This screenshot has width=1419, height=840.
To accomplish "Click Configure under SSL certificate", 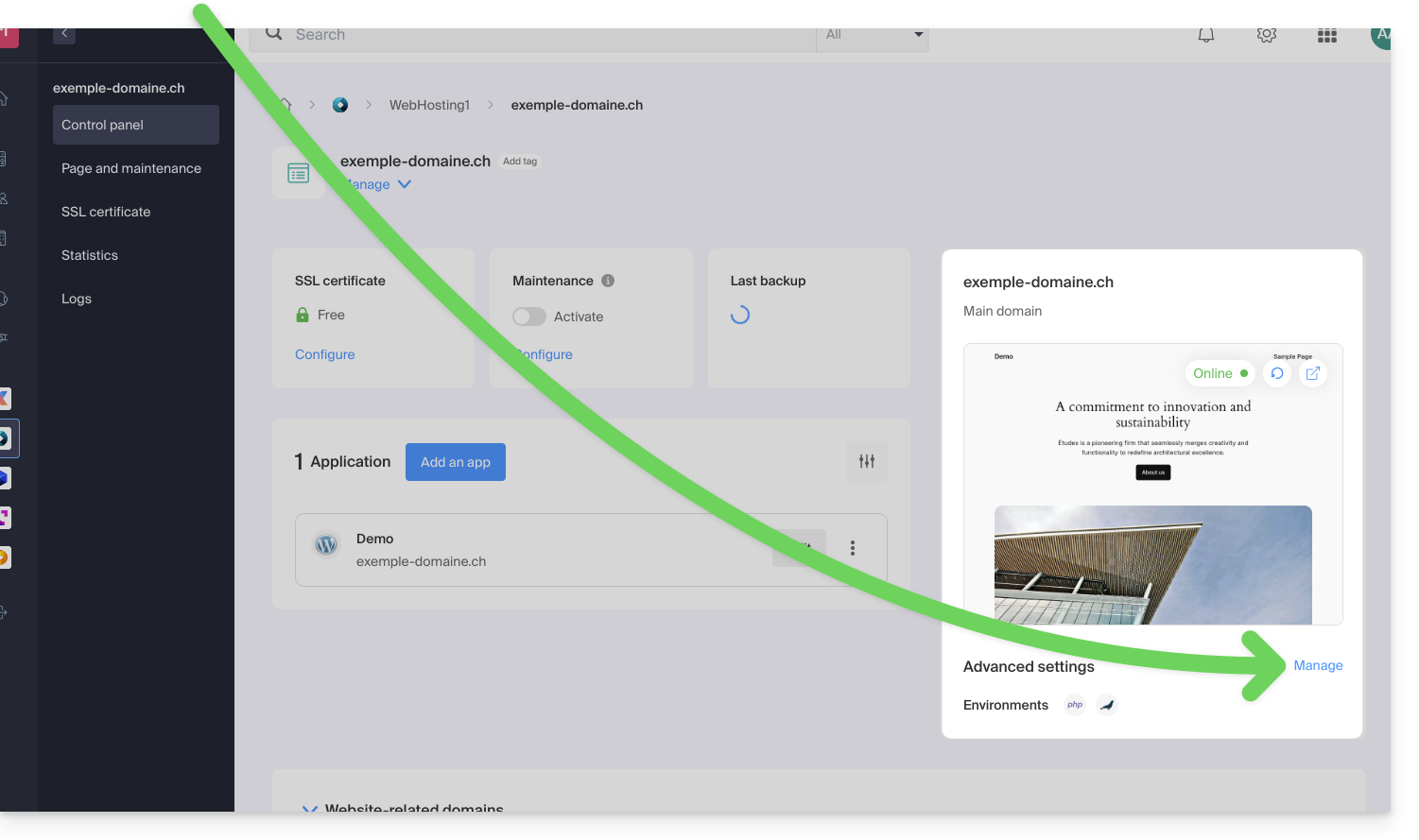I will click(x=324, y=354).
